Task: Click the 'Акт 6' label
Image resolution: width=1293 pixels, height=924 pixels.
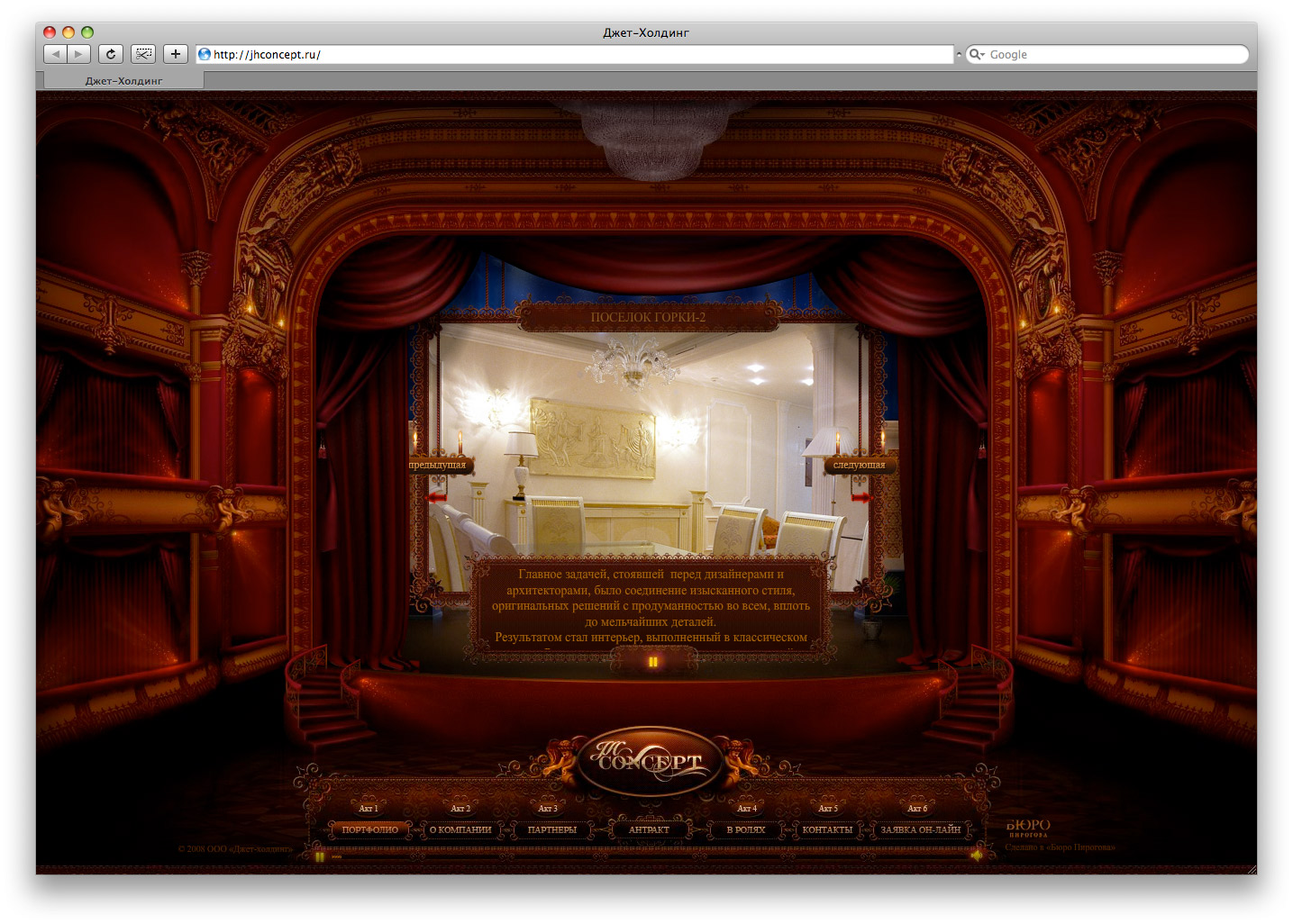Action: [916, 808]
